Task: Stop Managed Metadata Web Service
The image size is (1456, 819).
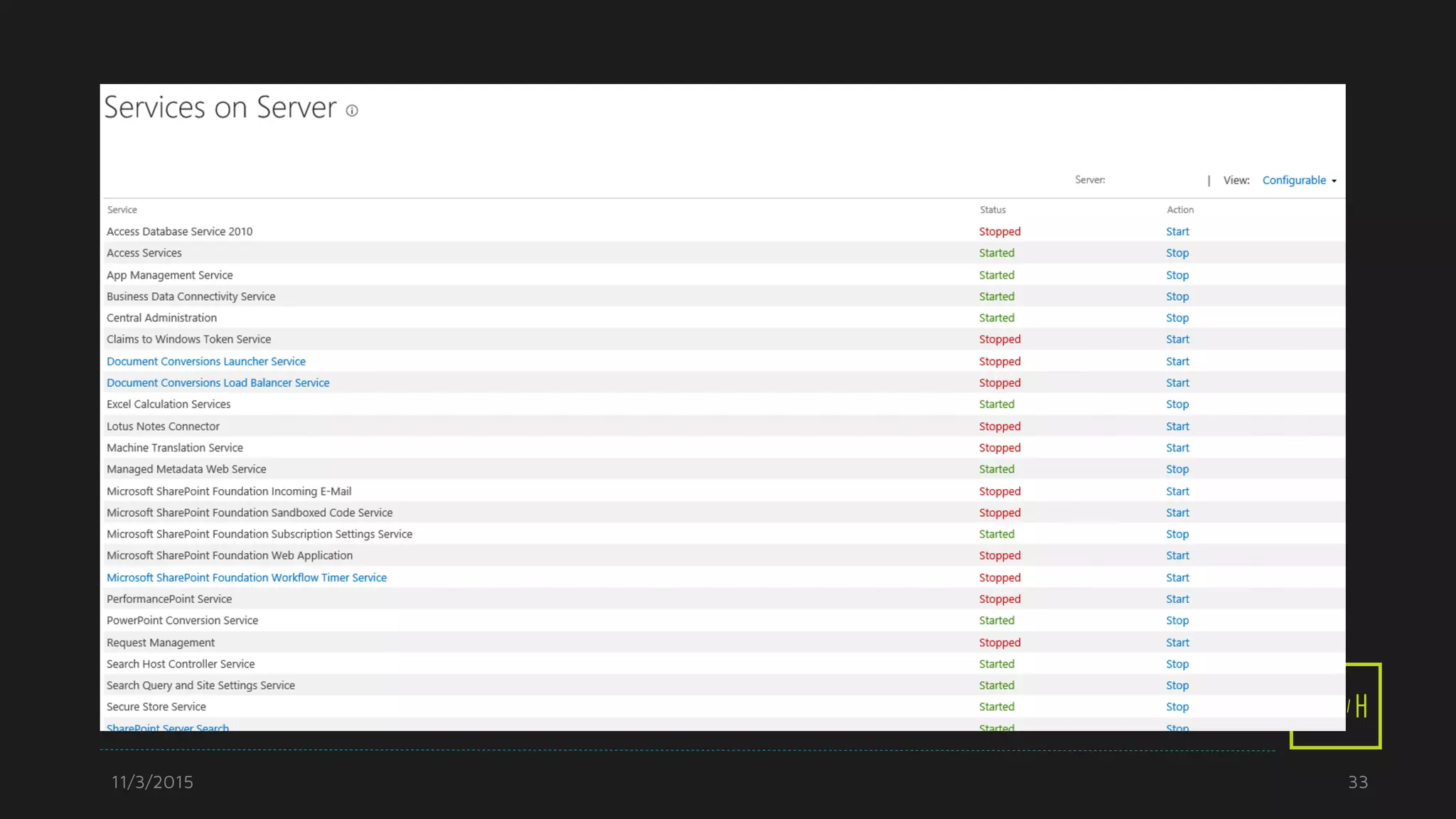Action: click(x=1177, y=469)
